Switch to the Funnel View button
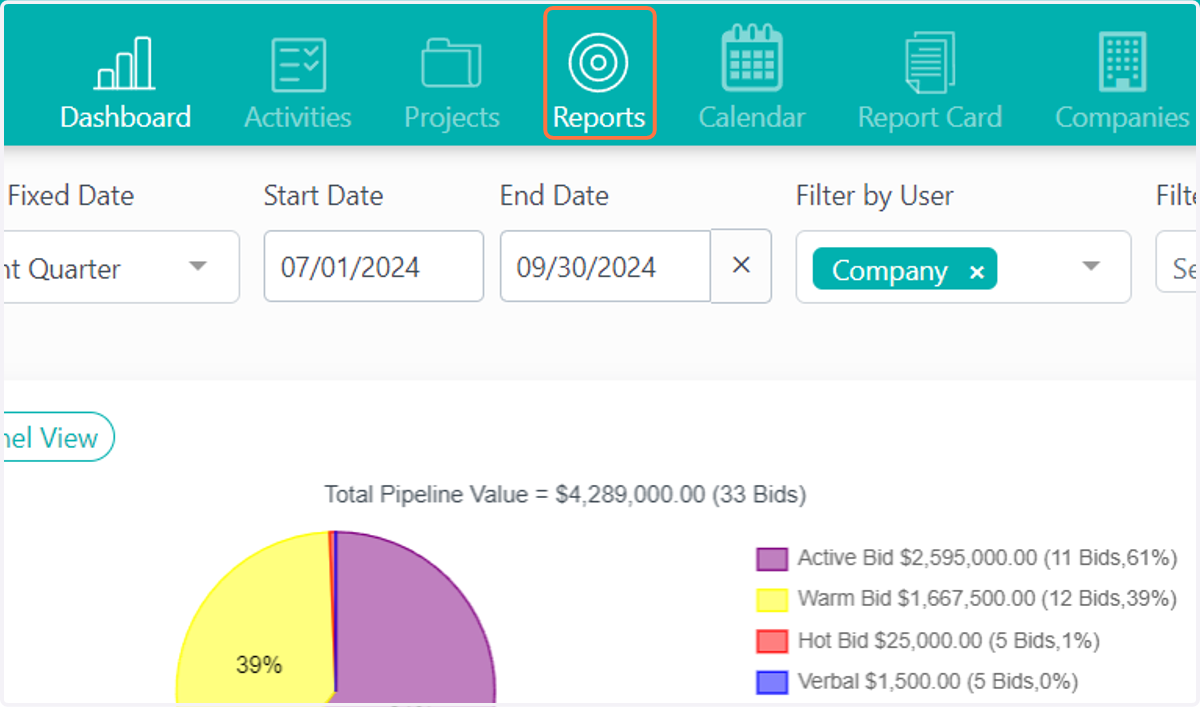Image resolution: width=1200 pixels, height=707 pixels. point(57,437)
